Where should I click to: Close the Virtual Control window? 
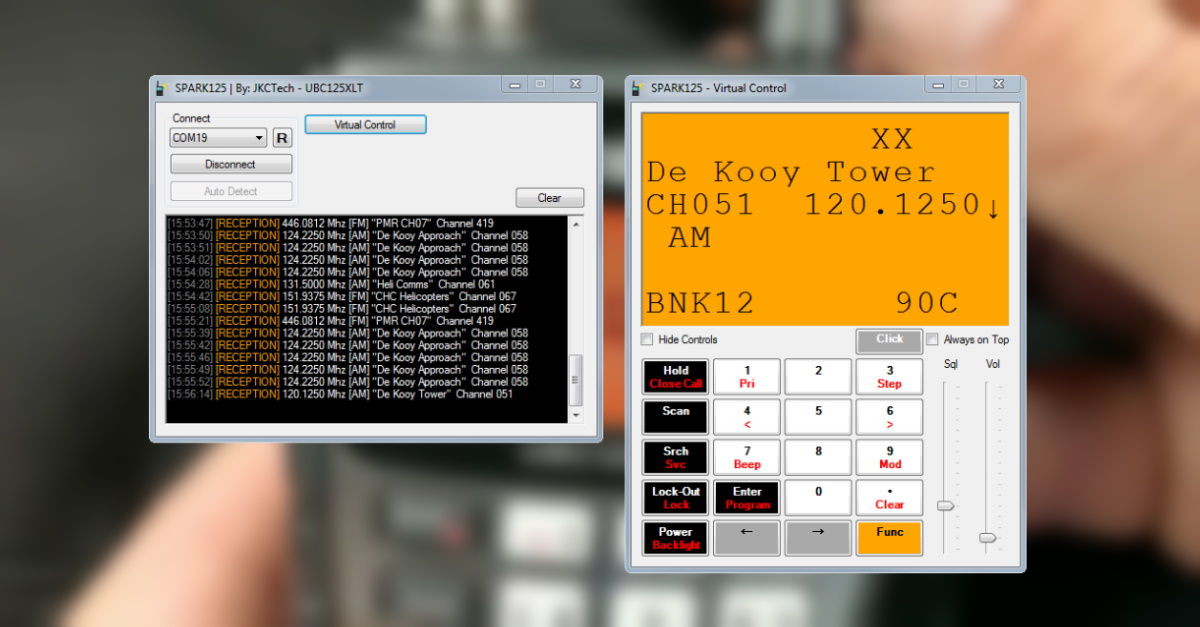[999, 85]
